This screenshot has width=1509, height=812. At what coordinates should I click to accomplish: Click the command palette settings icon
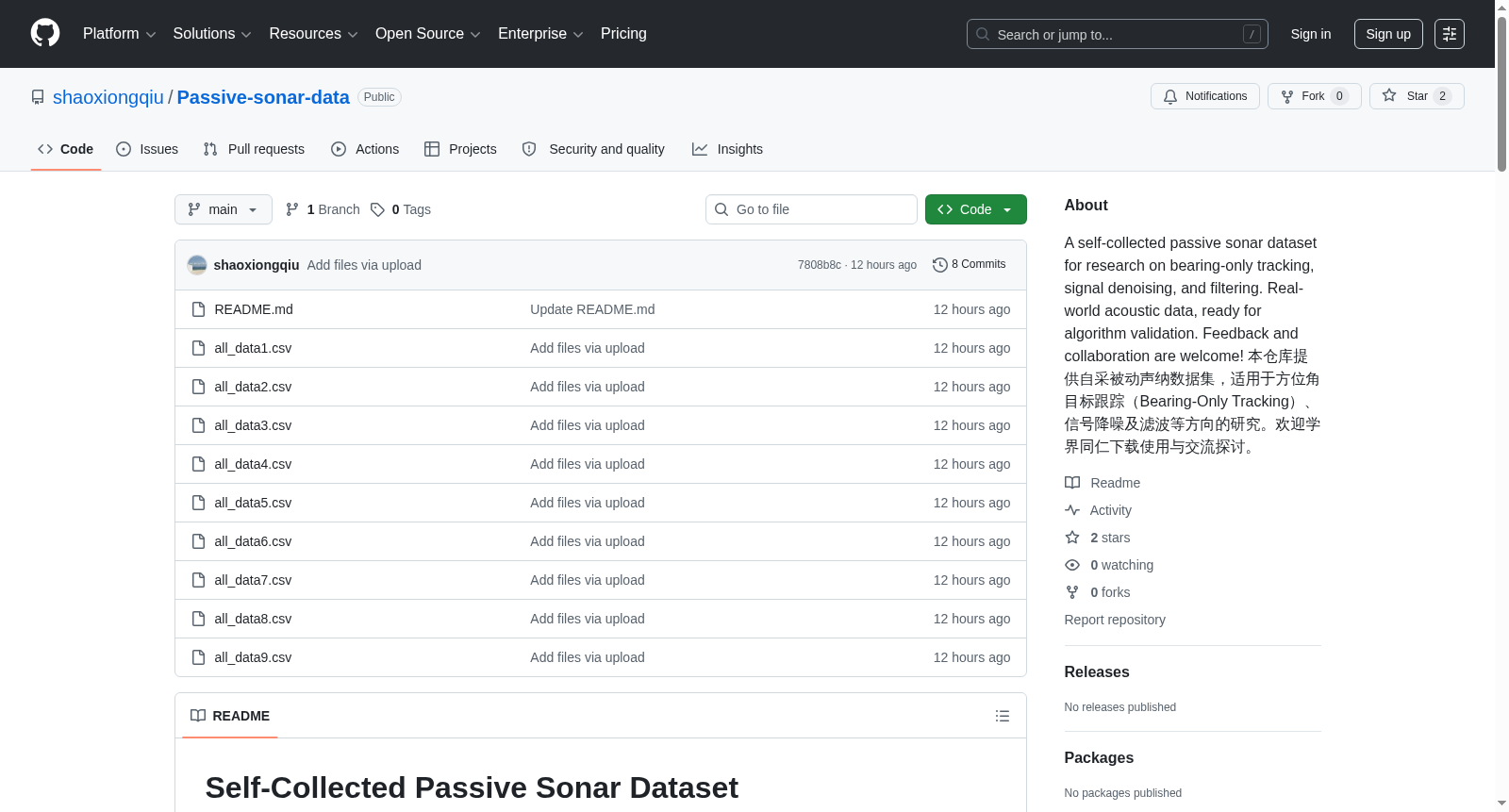click(1450, 34)
